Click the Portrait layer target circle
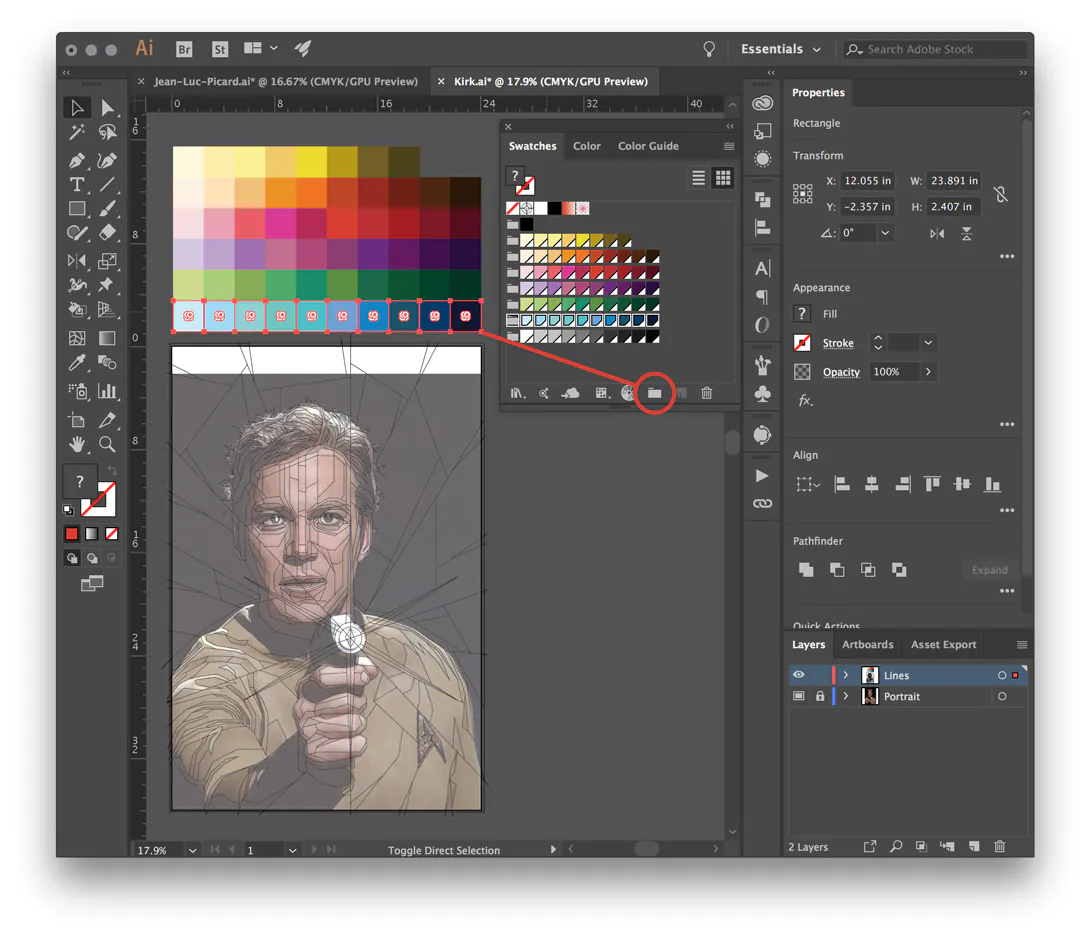The height and width of the screenshot is (937, 1090). (x=1002, y=696)
